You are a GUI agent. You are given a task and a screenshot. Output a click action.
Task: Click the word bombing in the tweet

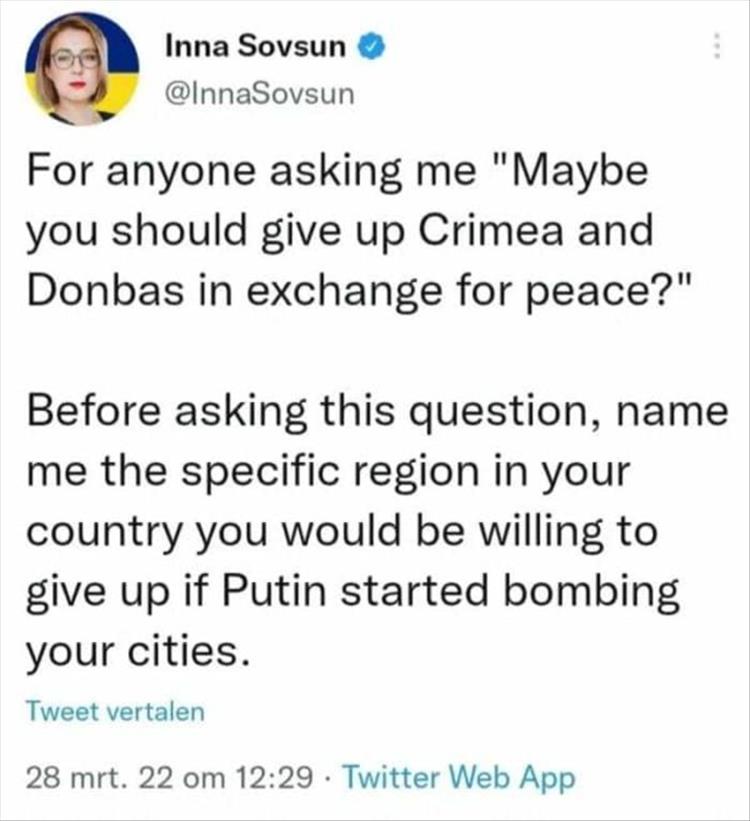tap(591, 592)
